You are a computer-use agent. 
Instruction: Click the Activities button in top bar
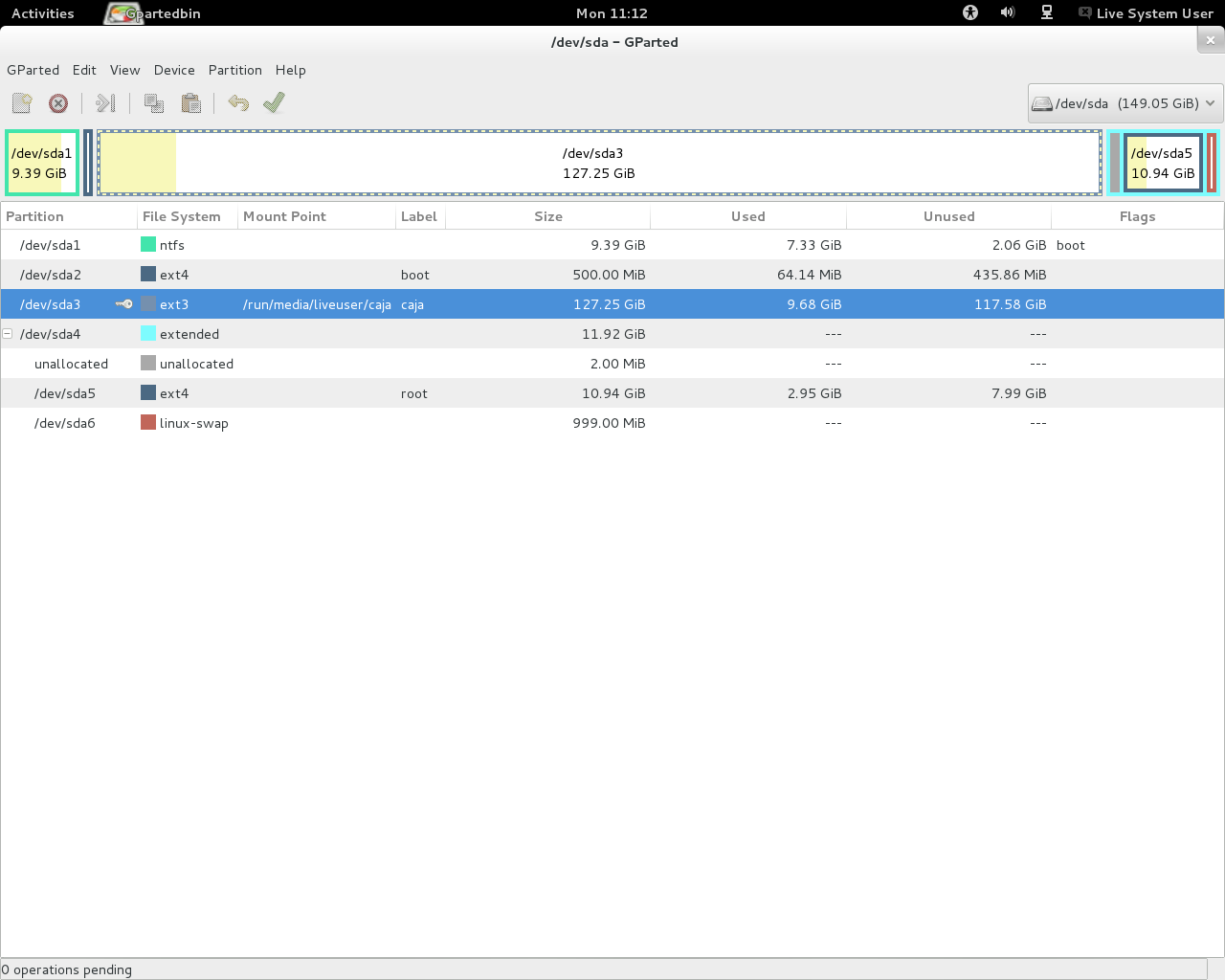click(43, 13)
